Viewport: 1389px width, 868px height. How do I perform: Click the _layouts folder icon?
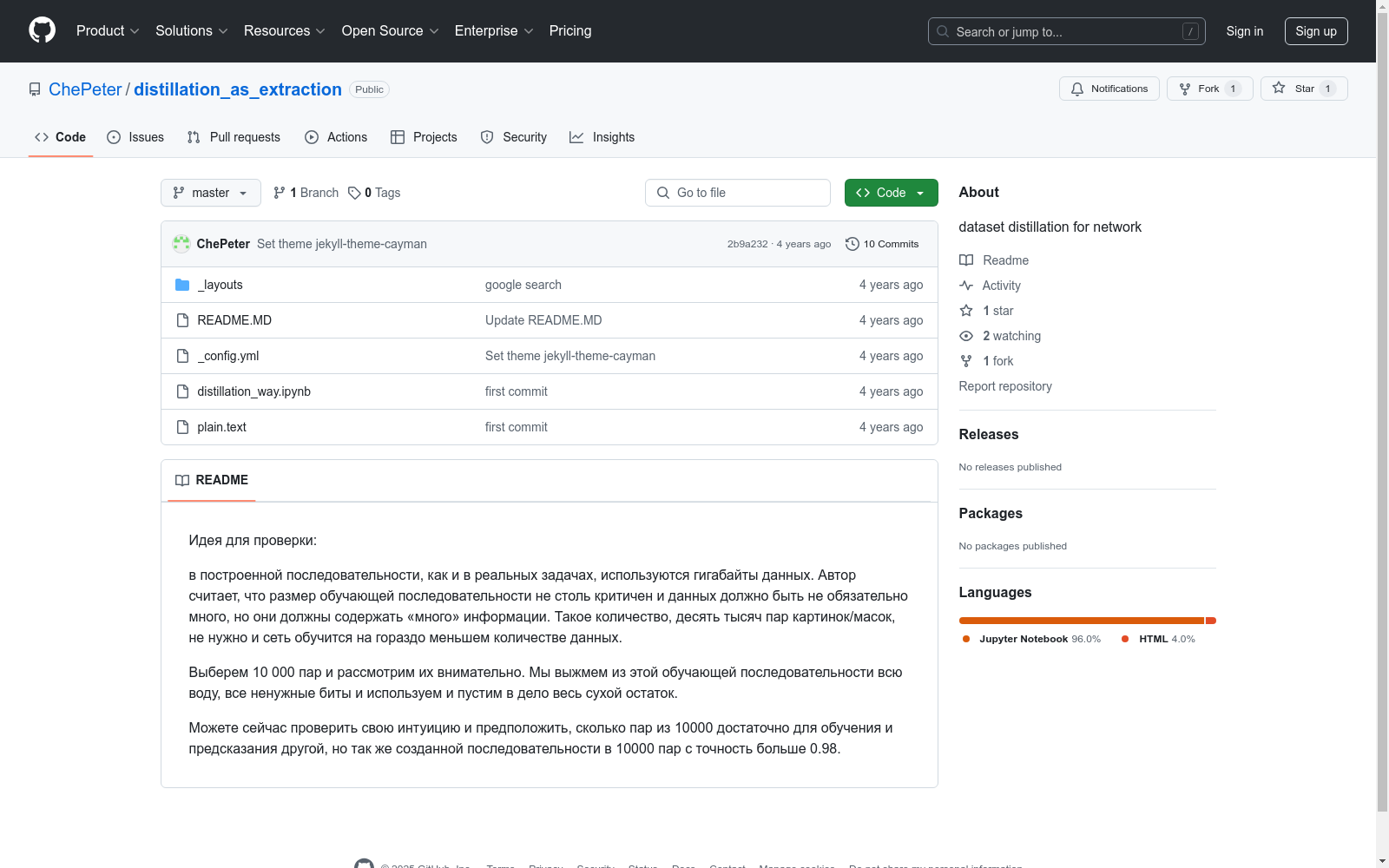(x=182, y=285)
